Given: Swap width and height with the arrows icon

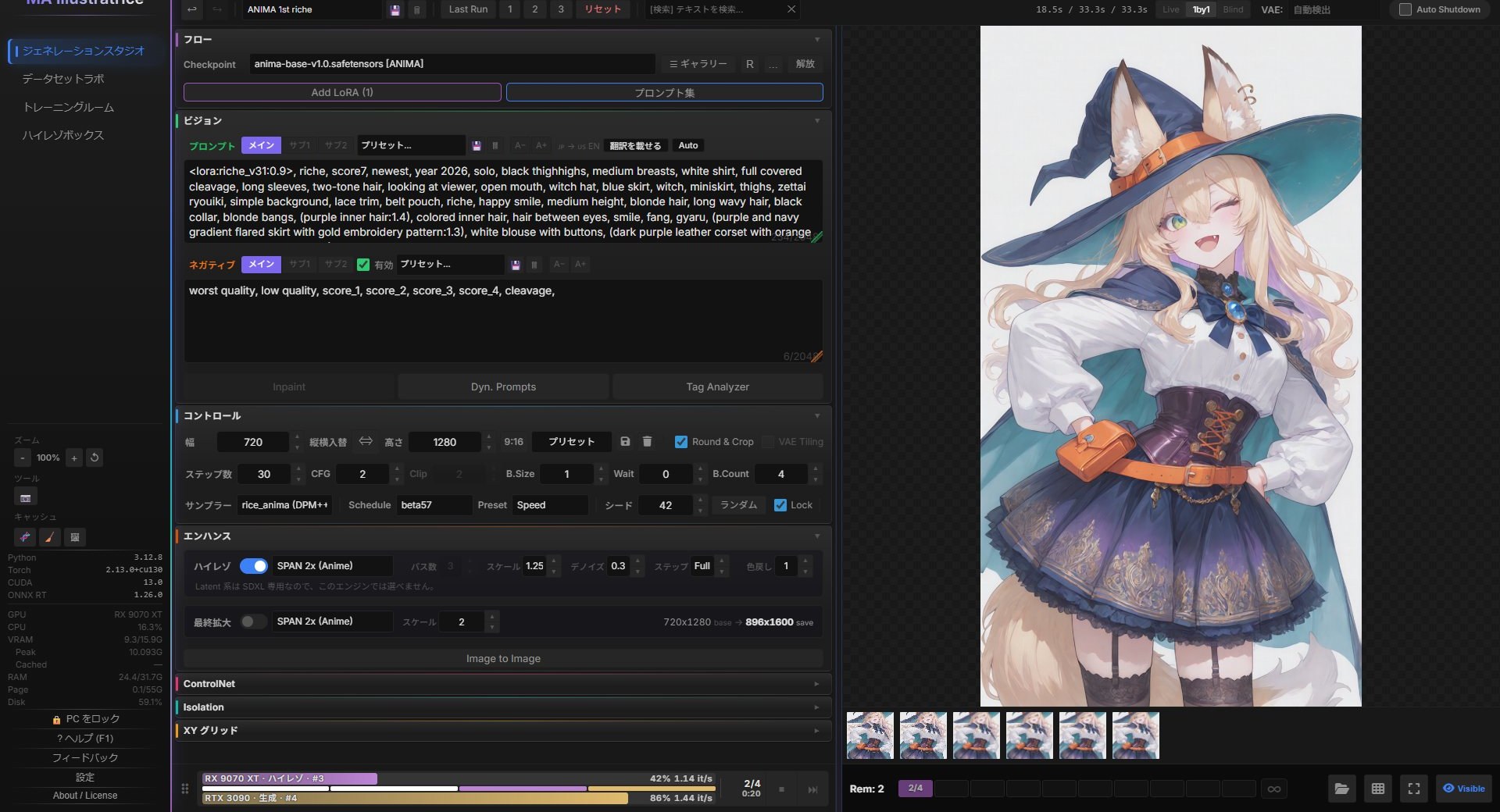Looking at the screenshot, I should (366, 442).
